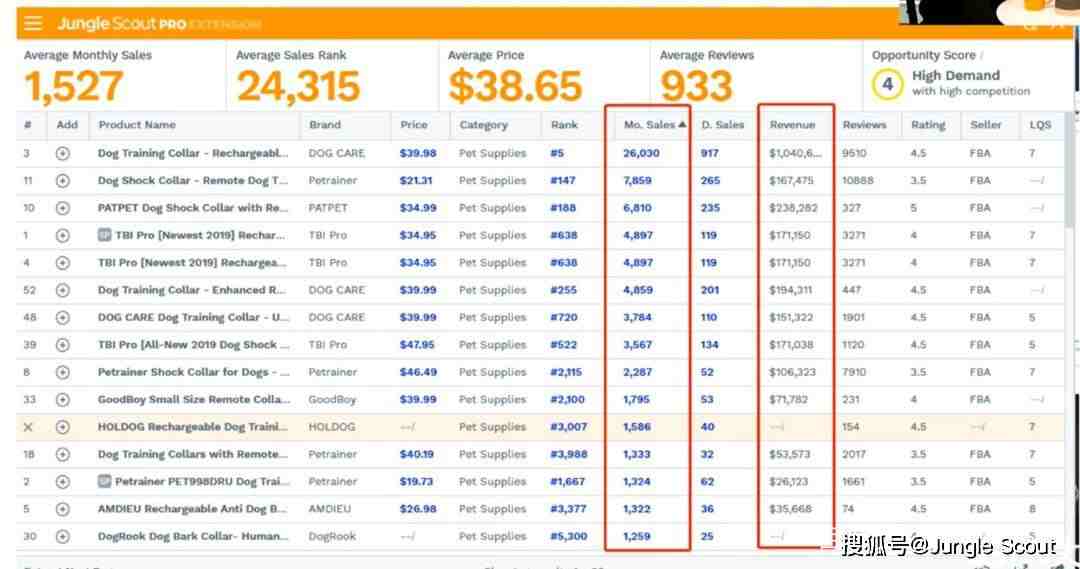Click the $46.49 price value
Image resolution: width=1080 pixels, height=569 pixels.
(x=418, y=372)
